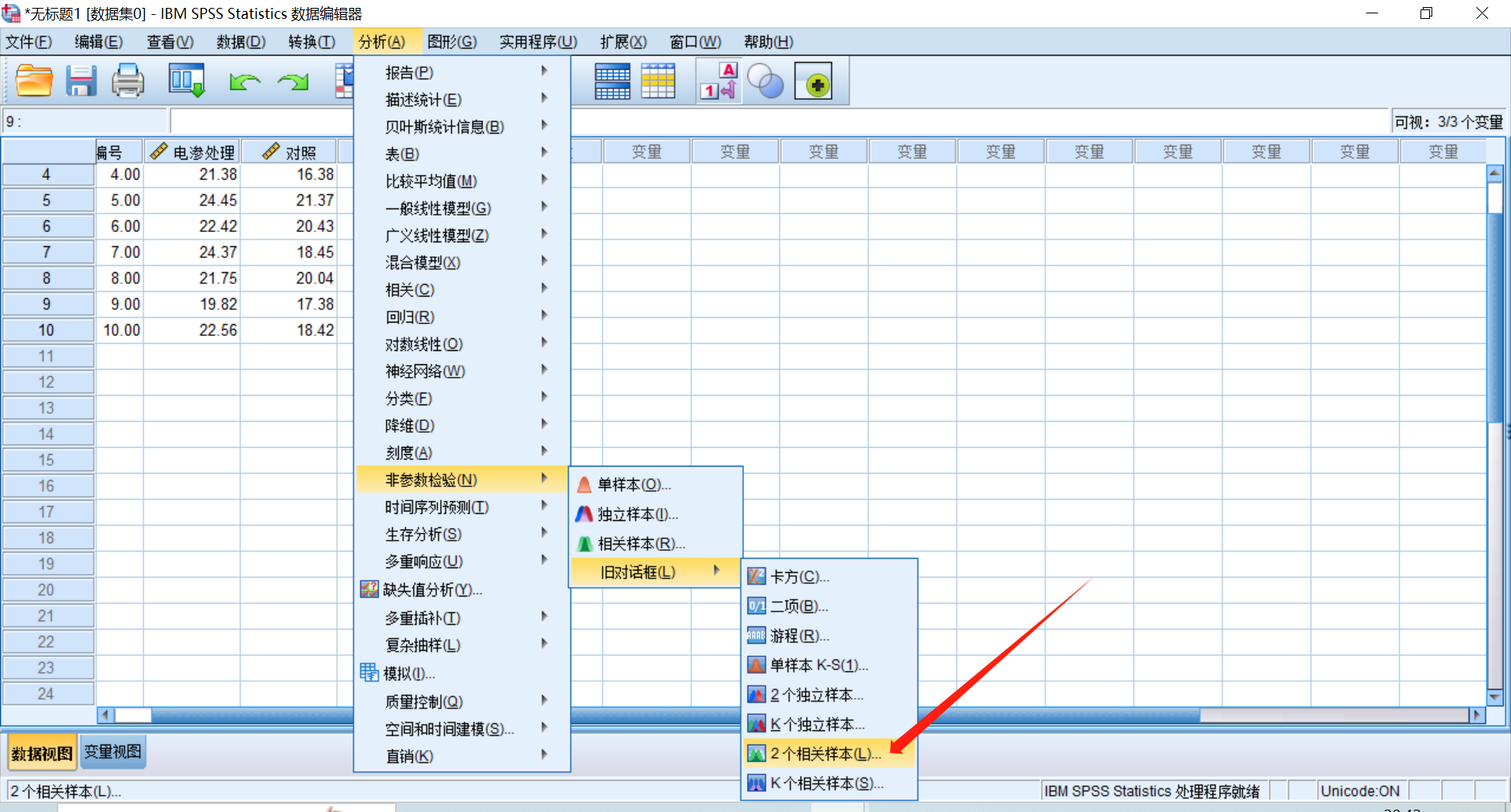Open the recall recent dialogs icon
The image size is (1511, 812).
coord(187,81)
